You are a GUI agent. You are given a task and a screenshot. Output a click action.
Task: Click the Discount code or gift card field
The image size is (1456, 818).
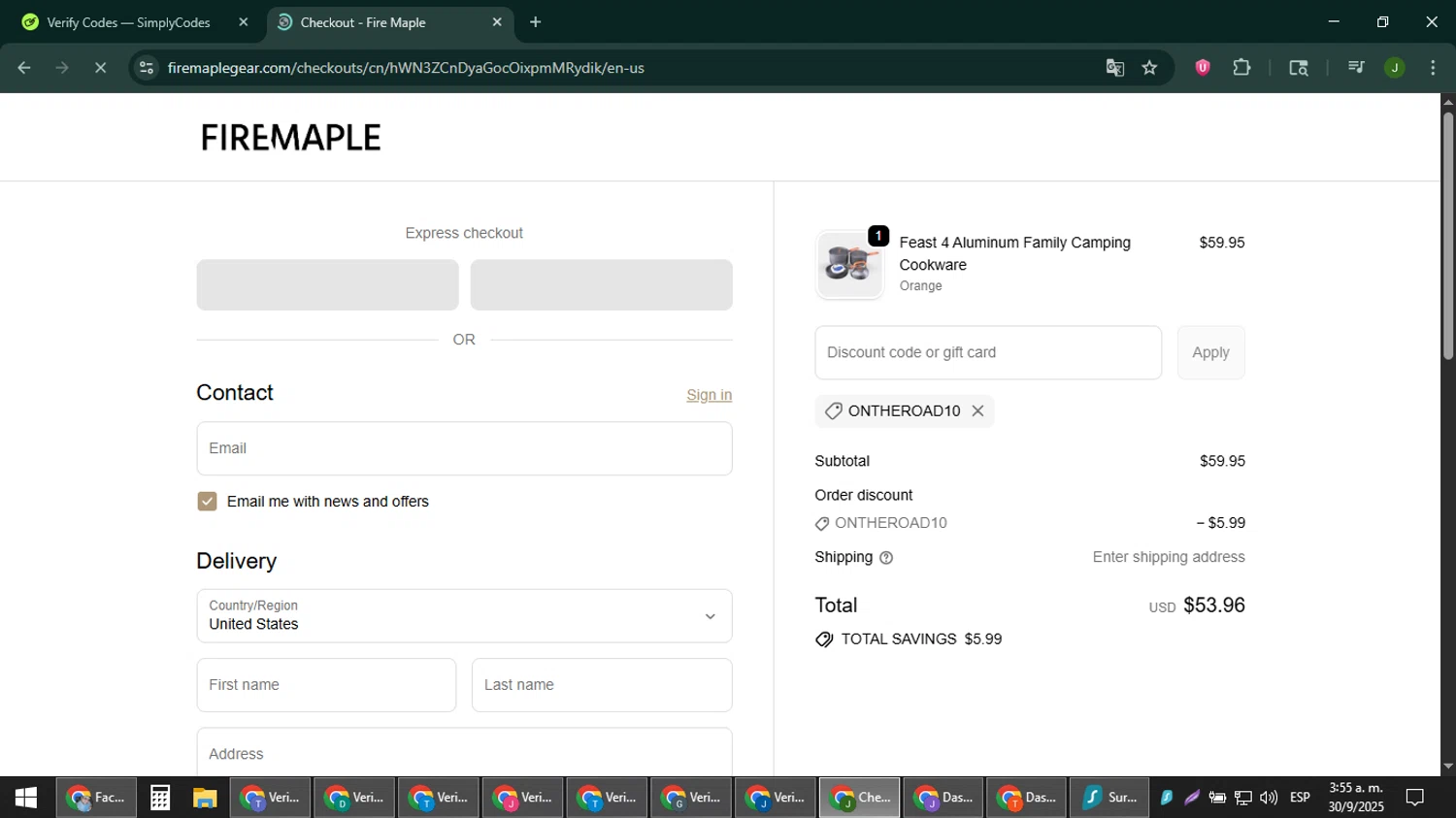pyautogui.click(x=988, y=352)
